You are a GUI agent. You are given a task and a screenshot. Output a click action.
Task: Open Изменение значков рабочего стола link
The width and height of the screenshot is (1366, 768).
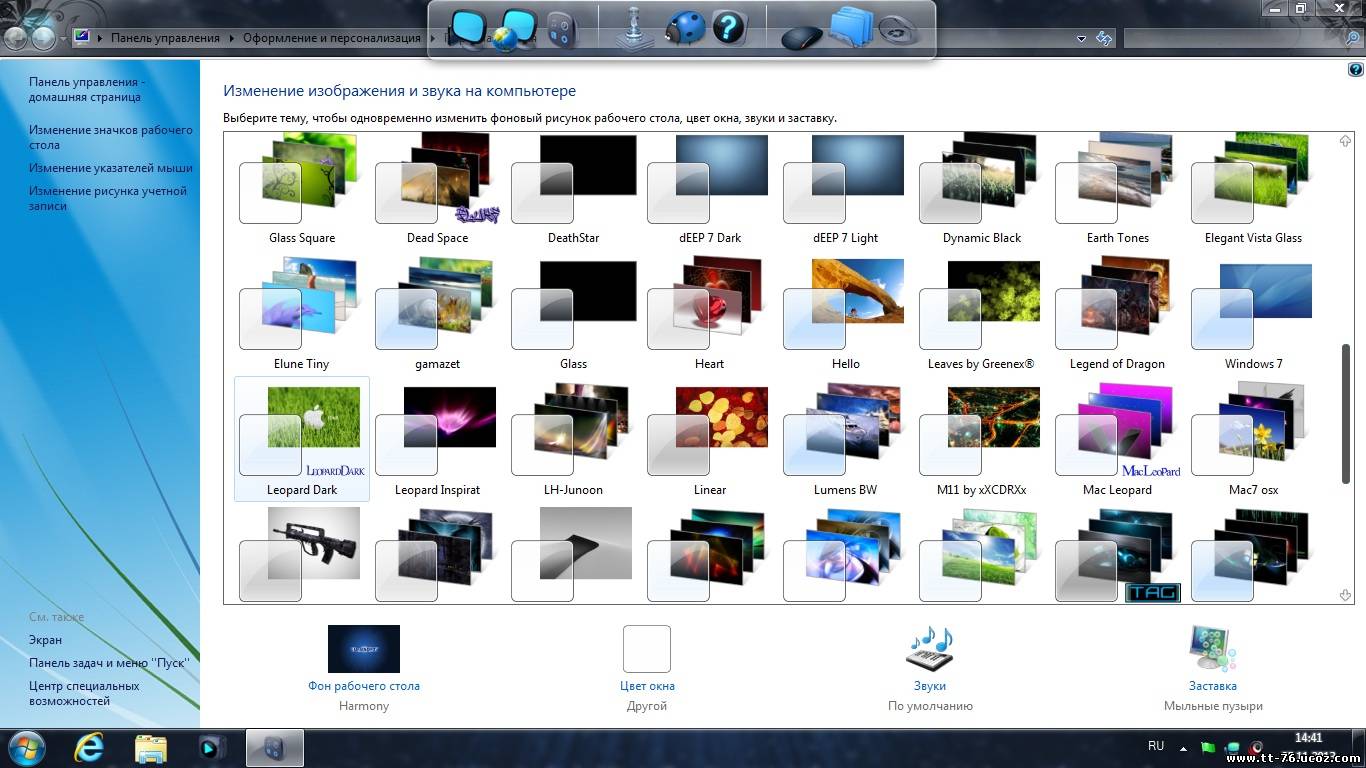[111, 137]
